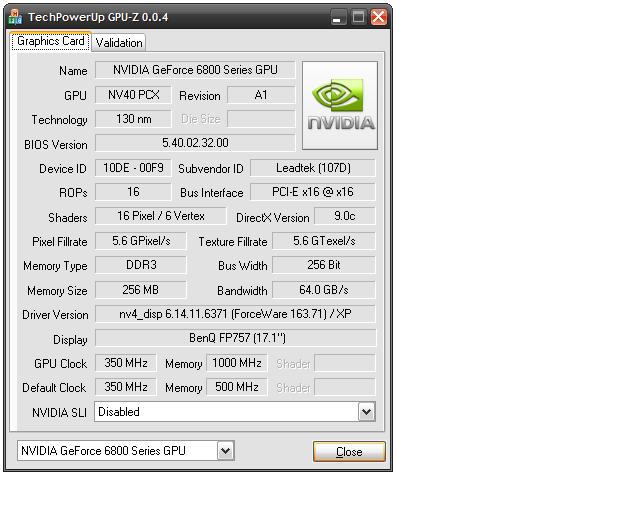Click the TechPowerUp GPU-Z 0.0.4 title text

click(98, 17)
